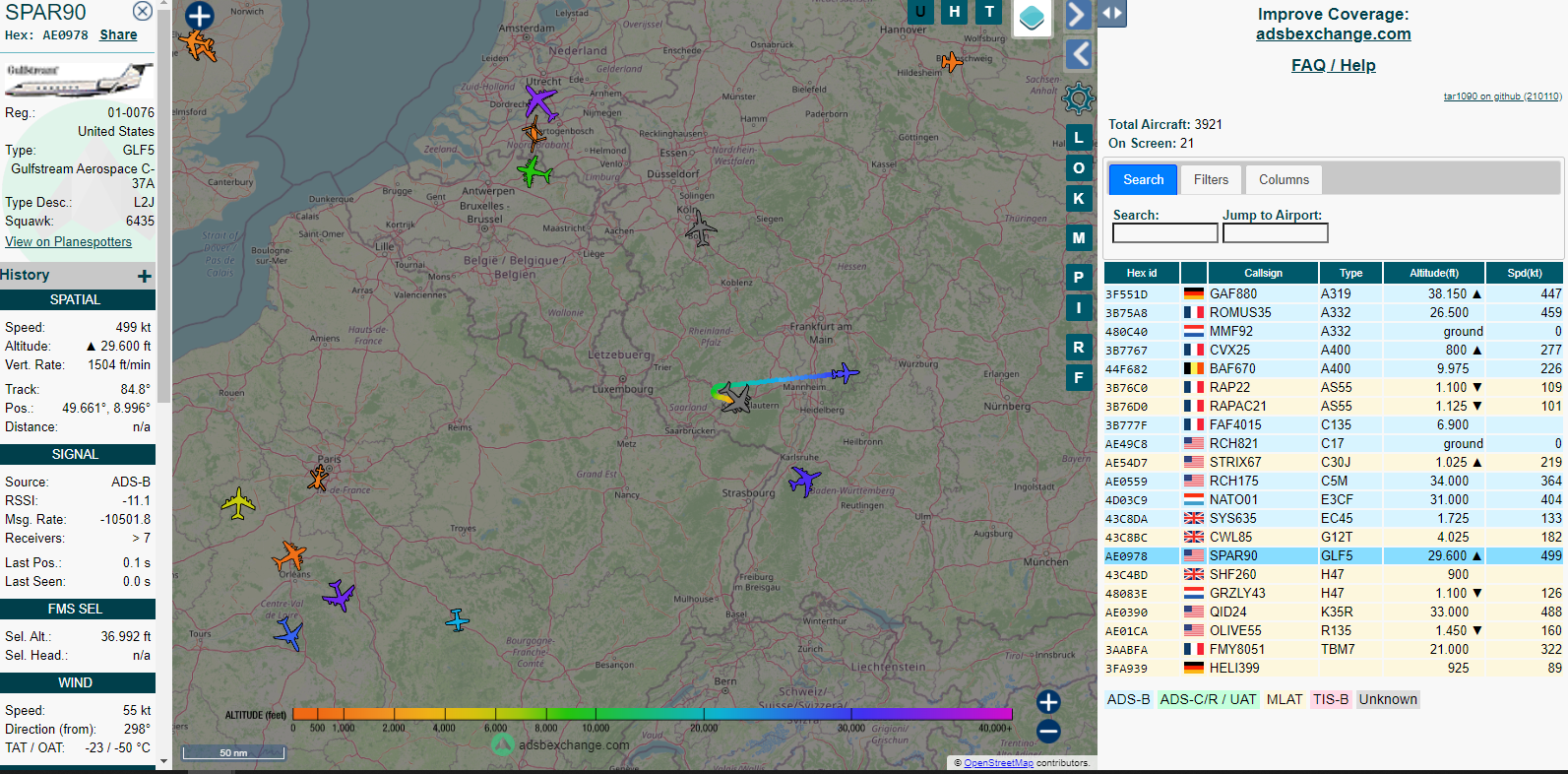Open the map layers selector icon
Screen dimensions: 1568x774
coord(1032,17)
